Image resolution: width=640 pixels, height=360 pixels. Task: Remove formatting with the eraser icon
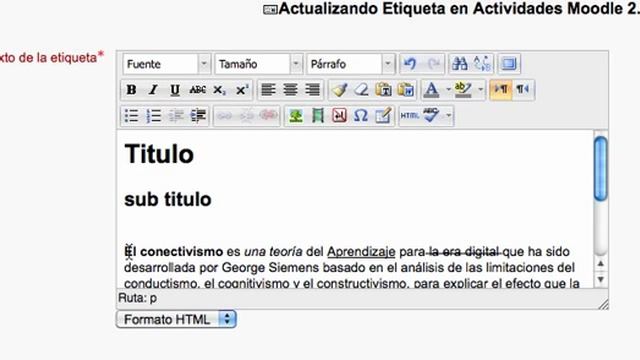click(x=361, y=90)
